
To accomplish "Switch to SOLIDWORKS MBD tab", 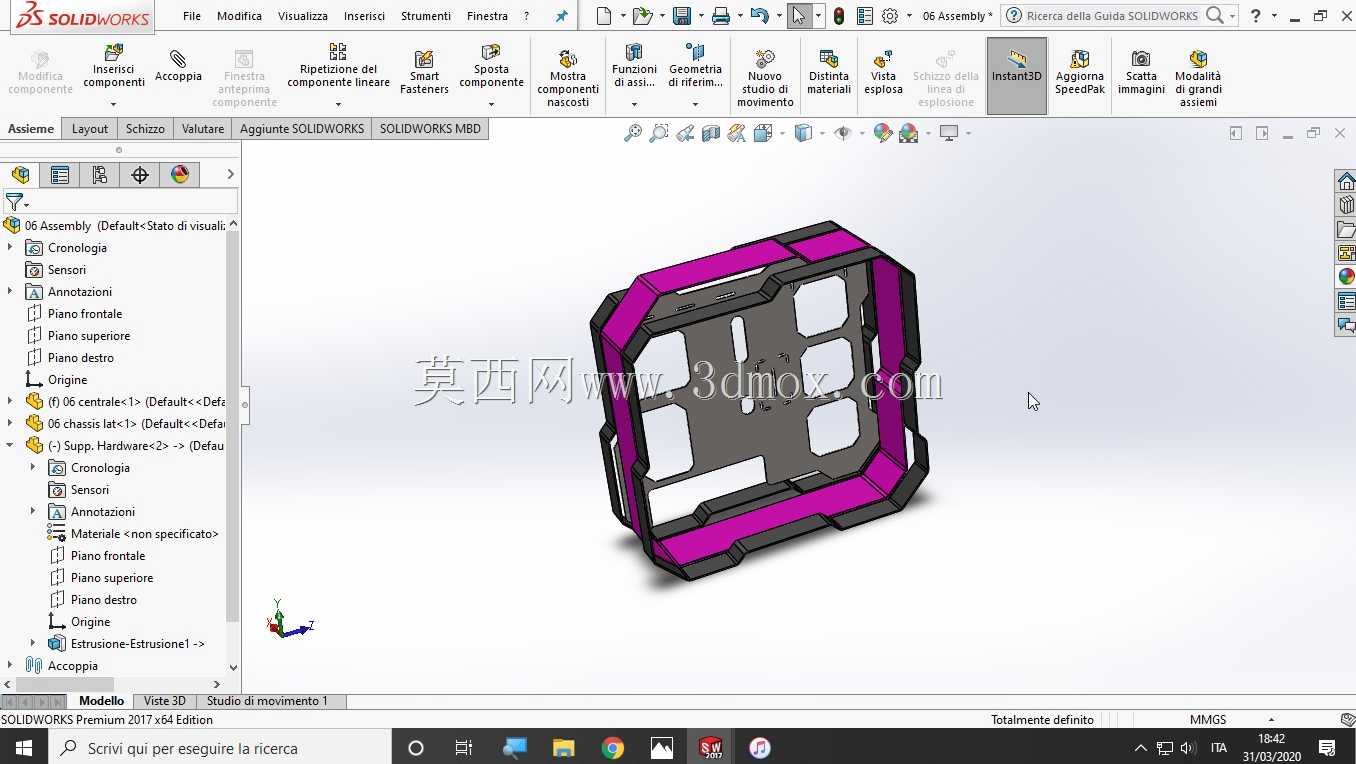I will (x=430, y=128).
